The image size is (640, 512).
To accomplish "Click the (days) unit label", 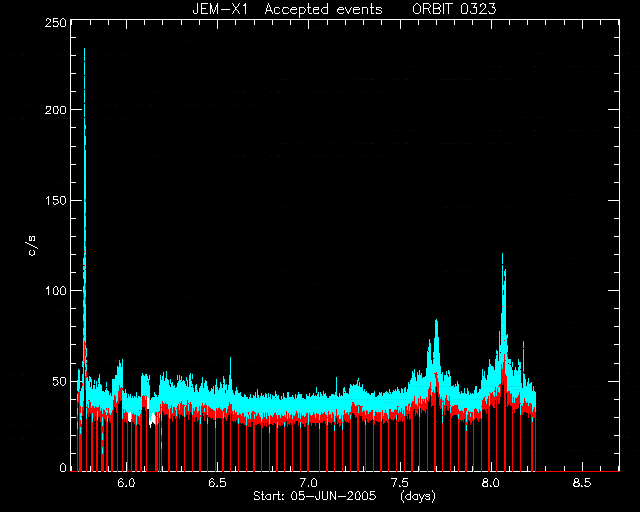I will [x=418, y=496].
